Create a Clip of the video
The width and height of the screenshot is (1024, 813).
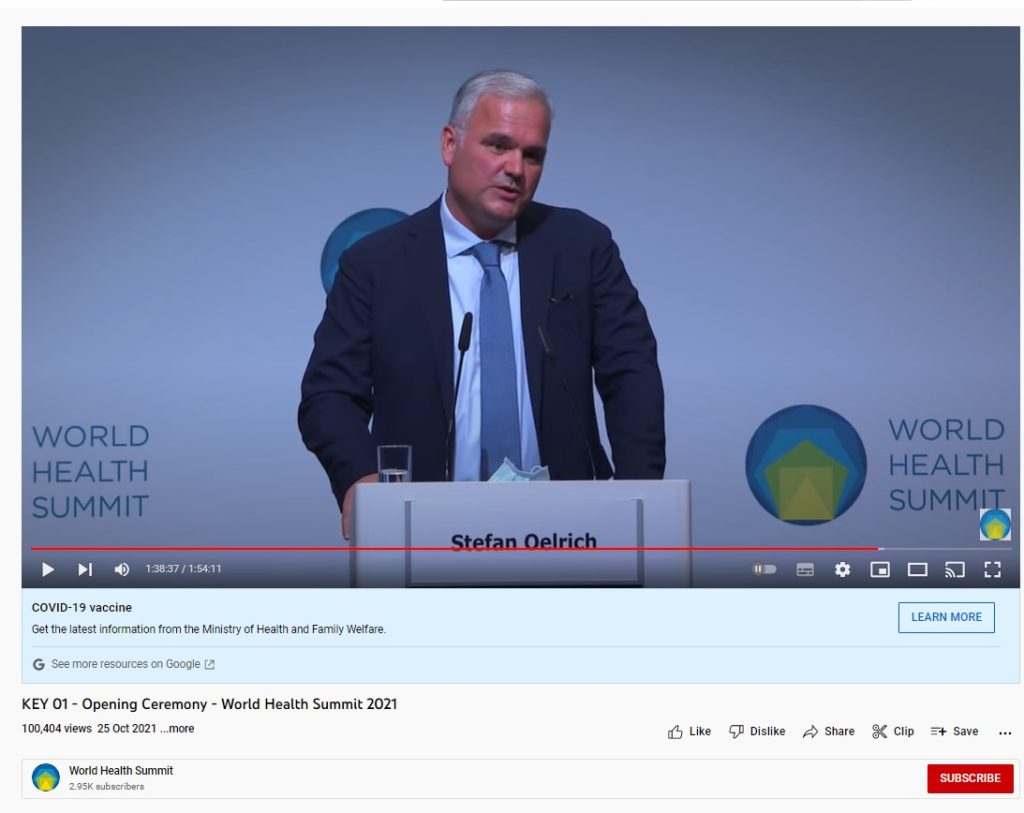coord(893,731)
